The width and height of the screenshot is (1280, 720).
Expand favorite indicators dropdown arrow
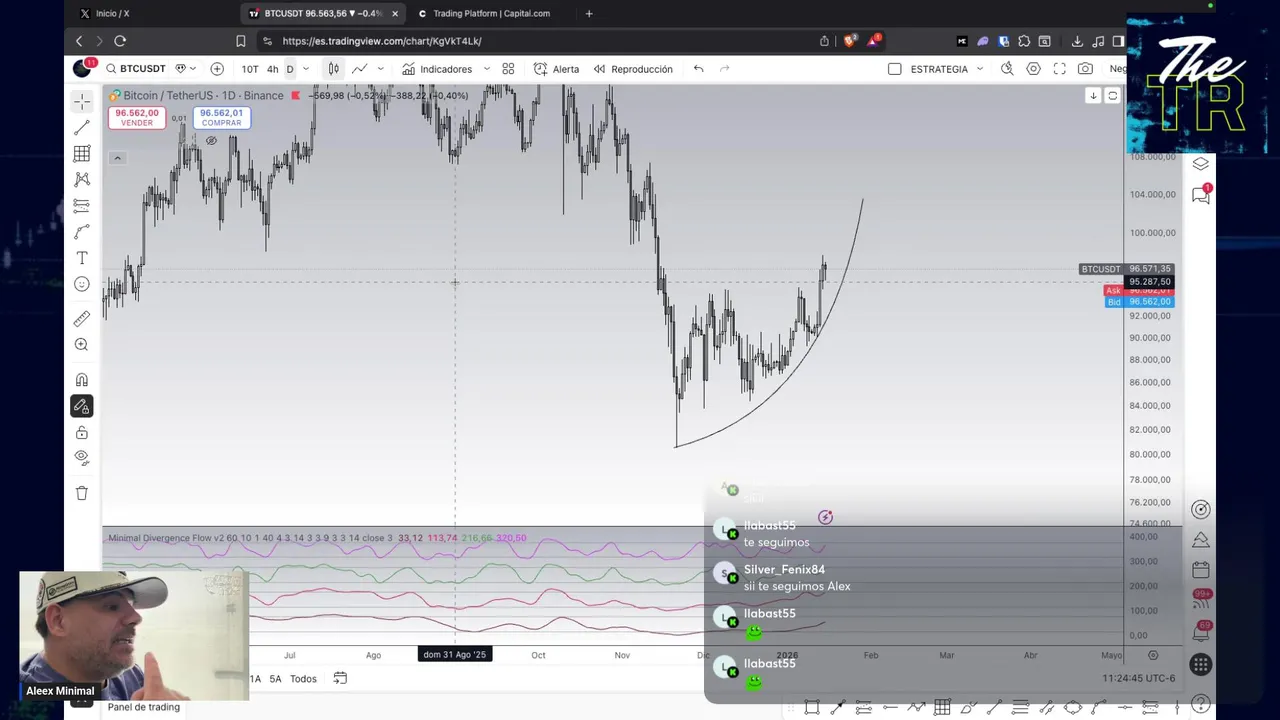pos(487,69)
